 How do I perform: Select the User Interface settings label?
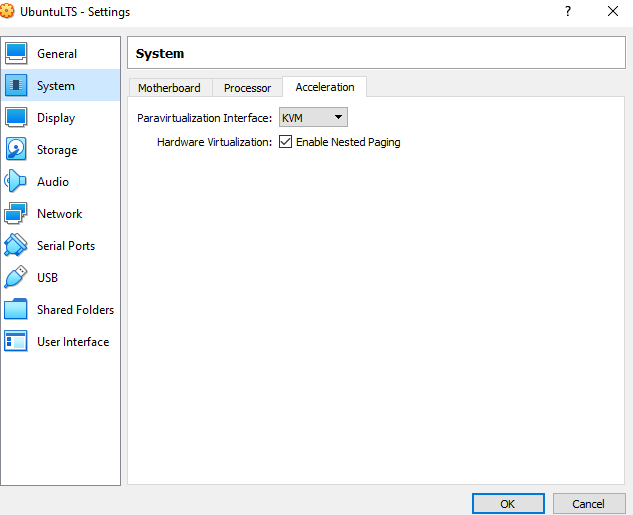(x=73, y=341)
